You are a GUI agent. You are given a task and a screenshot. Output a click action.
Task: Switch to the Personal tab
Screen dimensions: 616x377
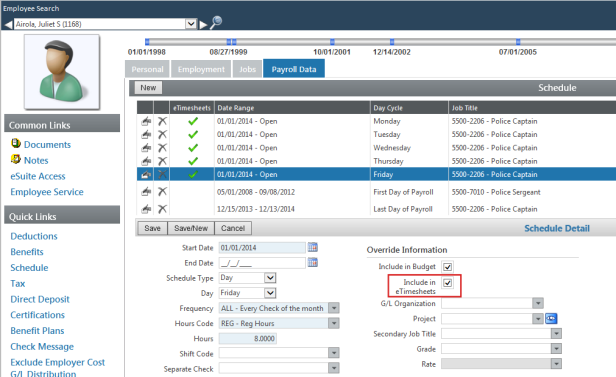click(x=147, y=69)
